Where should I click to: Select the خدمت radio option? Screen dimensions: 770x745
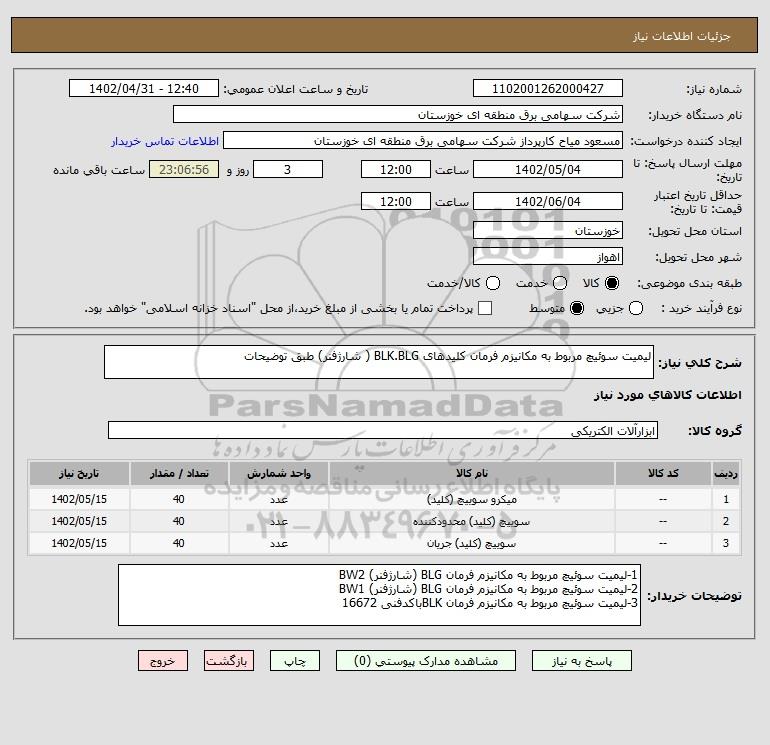pyautogui.click(x=560, y=283)
